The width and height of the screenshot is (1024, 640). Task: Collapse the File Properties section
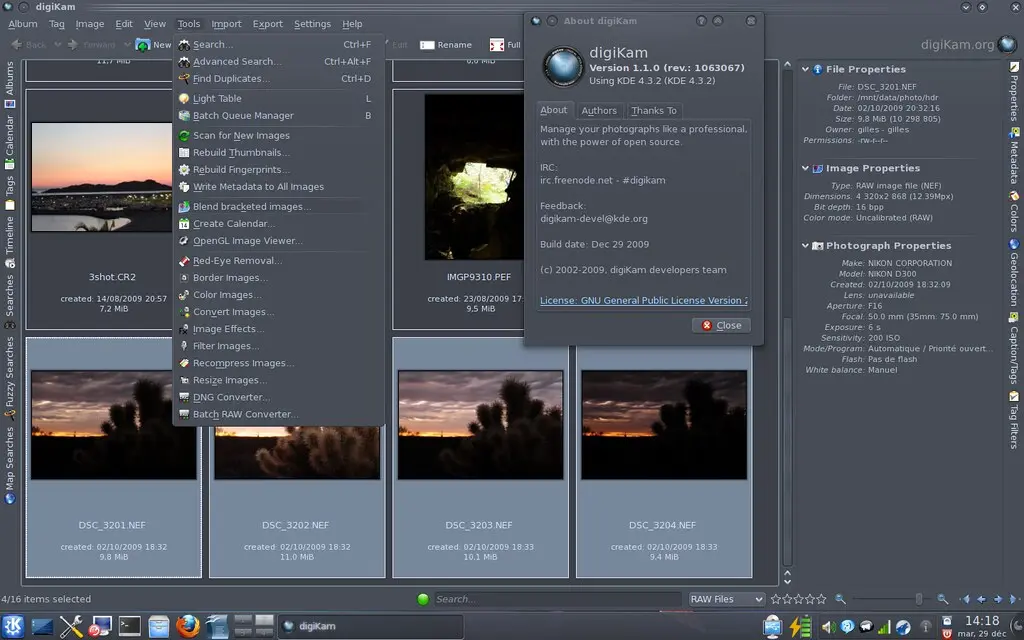806,69
